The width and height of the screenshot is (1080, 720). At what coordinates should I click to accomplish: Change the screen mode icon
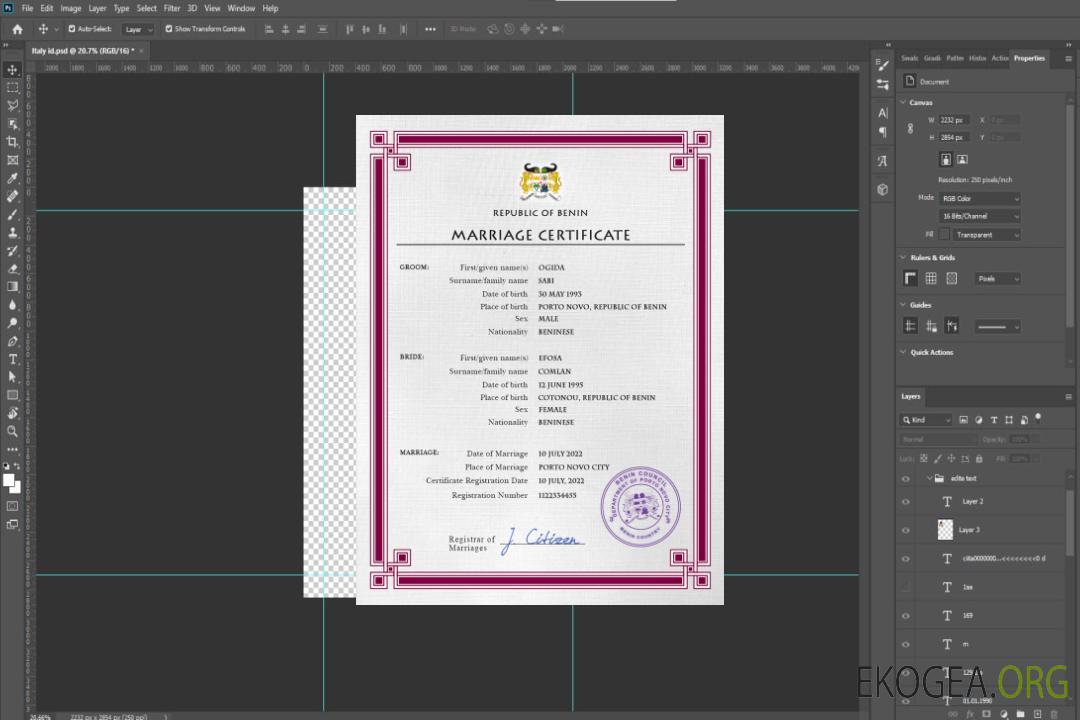pos(12,524)
